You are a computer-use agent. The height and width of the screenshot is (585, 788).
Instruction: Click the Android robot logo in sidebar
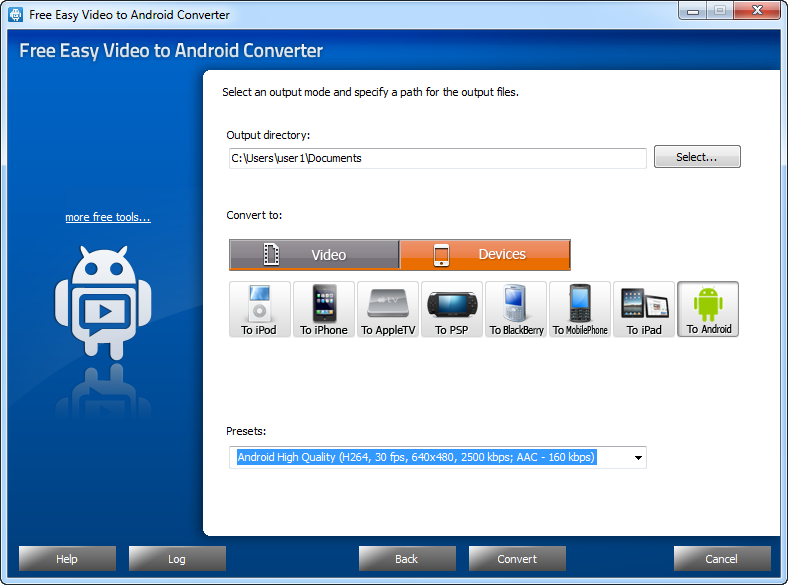click(103, 303)
